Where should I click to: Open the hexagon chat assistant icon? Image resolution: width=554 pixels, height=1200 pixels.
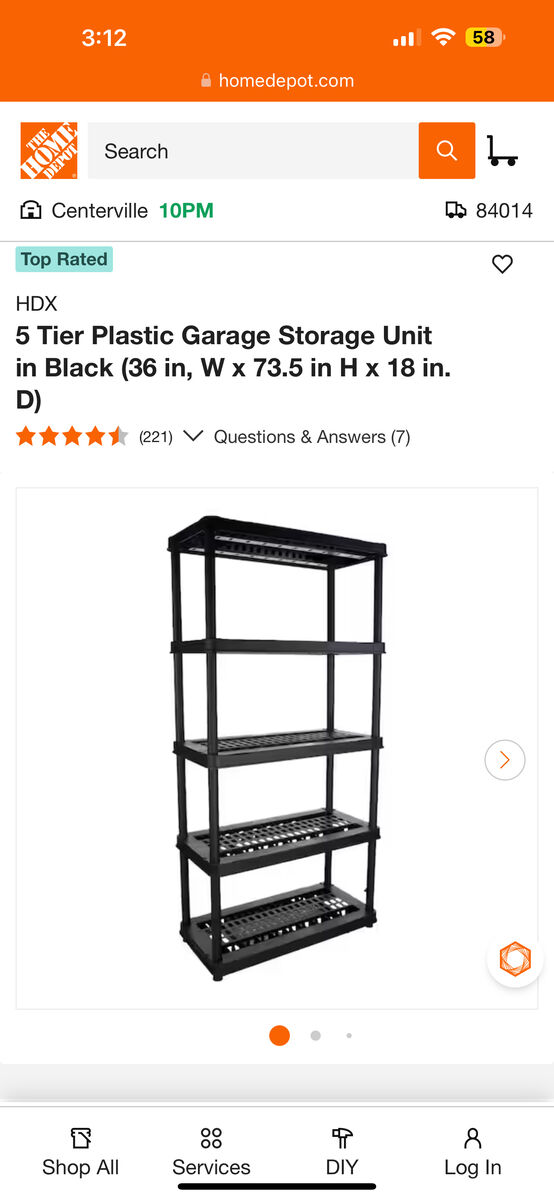pos(515,960)
